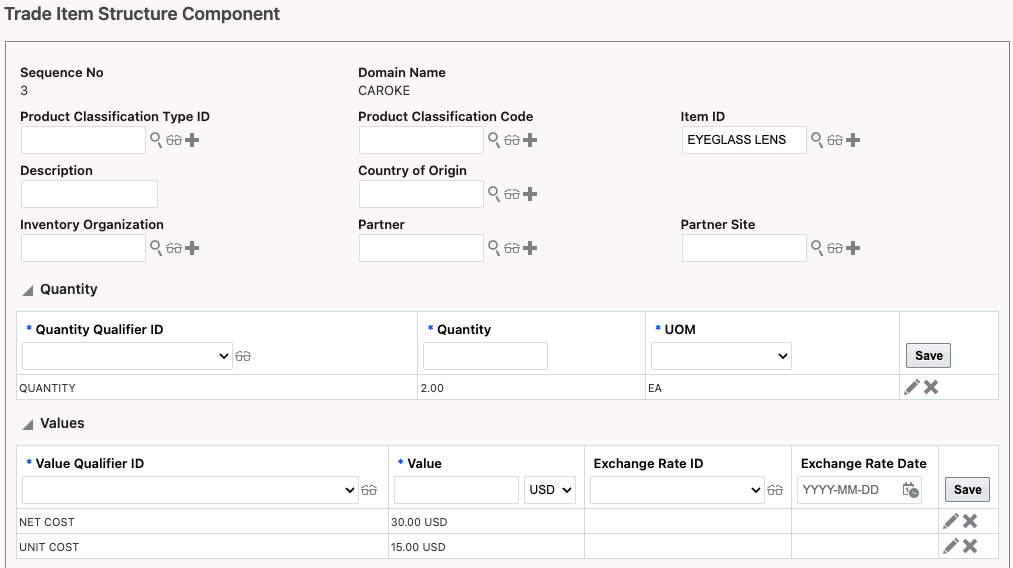This screenshot has width=1013, height=568.
Task: Add new Product Classification Type ID plus icon
Action: 192,140
